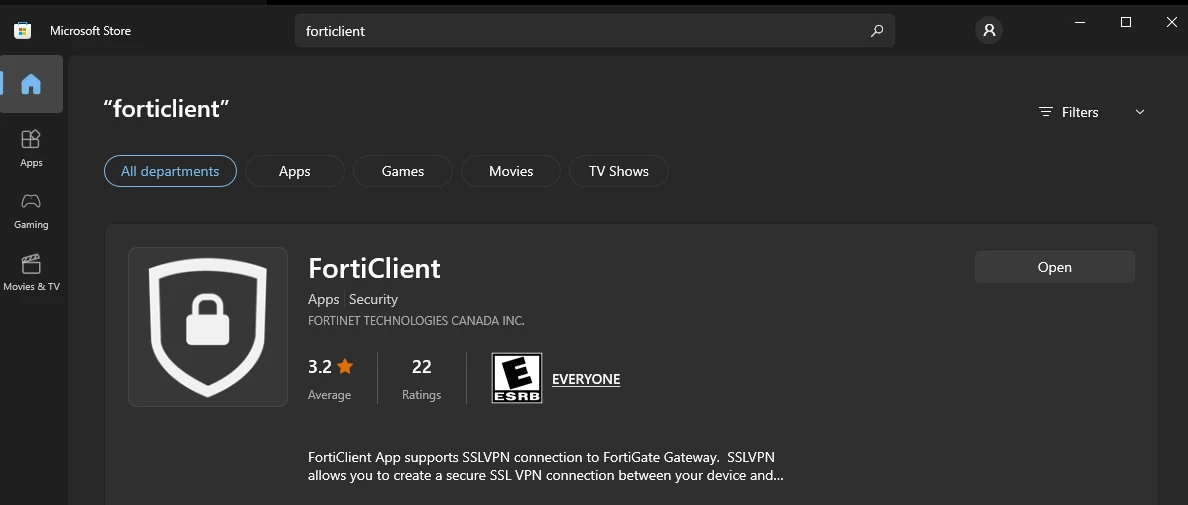Click the Microsoft Store logo icon

[23, 31]
